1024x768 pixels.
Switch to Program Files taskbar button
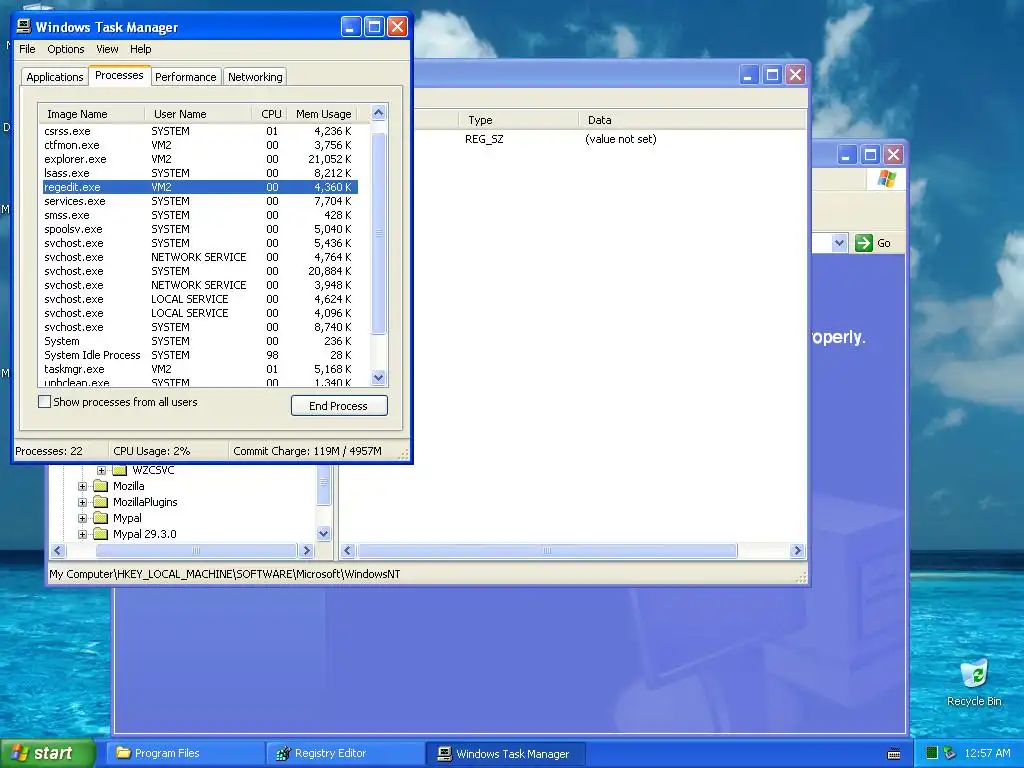click(185, 754)
